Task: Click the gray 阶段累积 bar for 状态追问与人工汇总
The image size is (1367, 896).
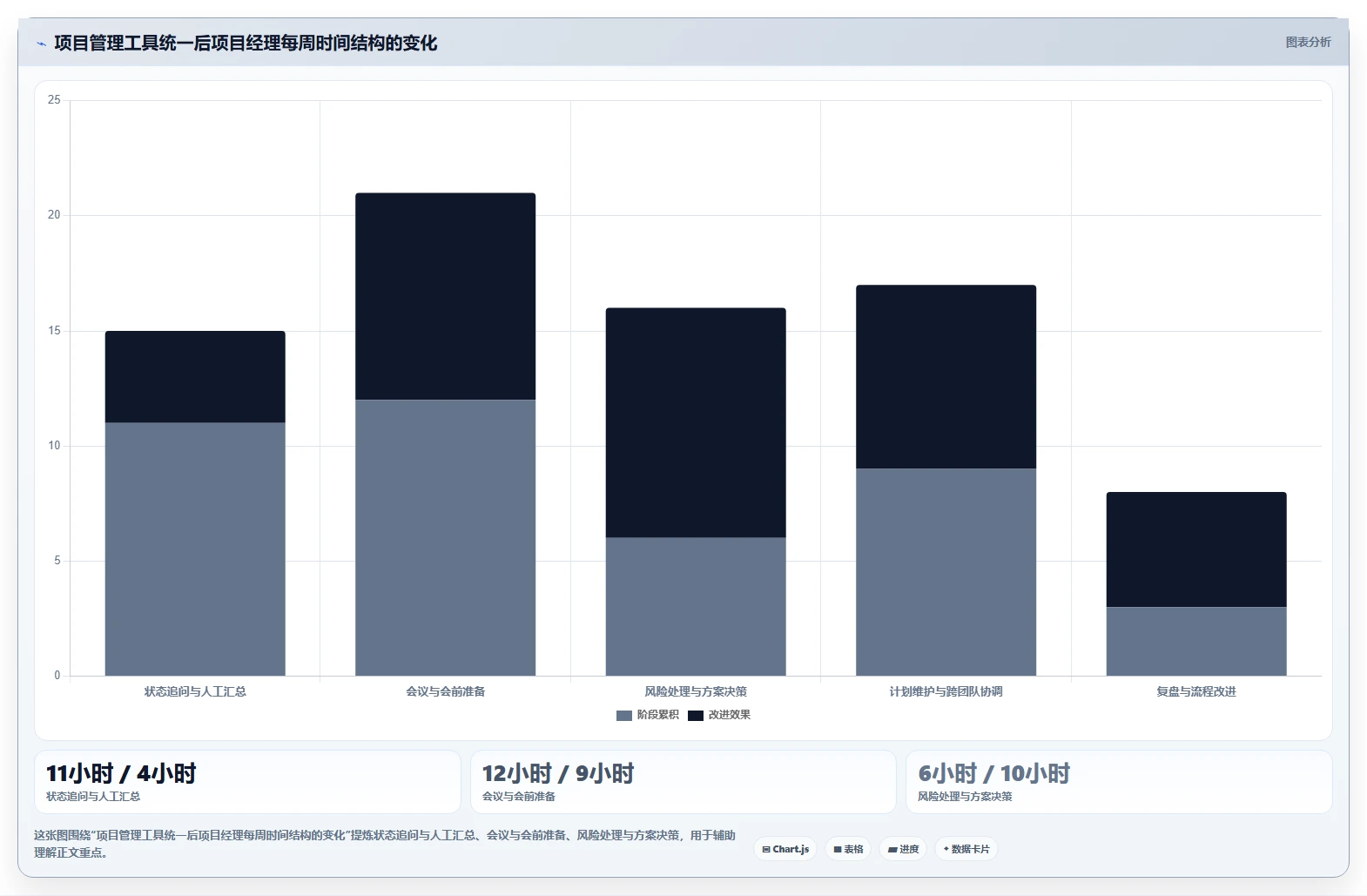Action: [x=195, y=549]
